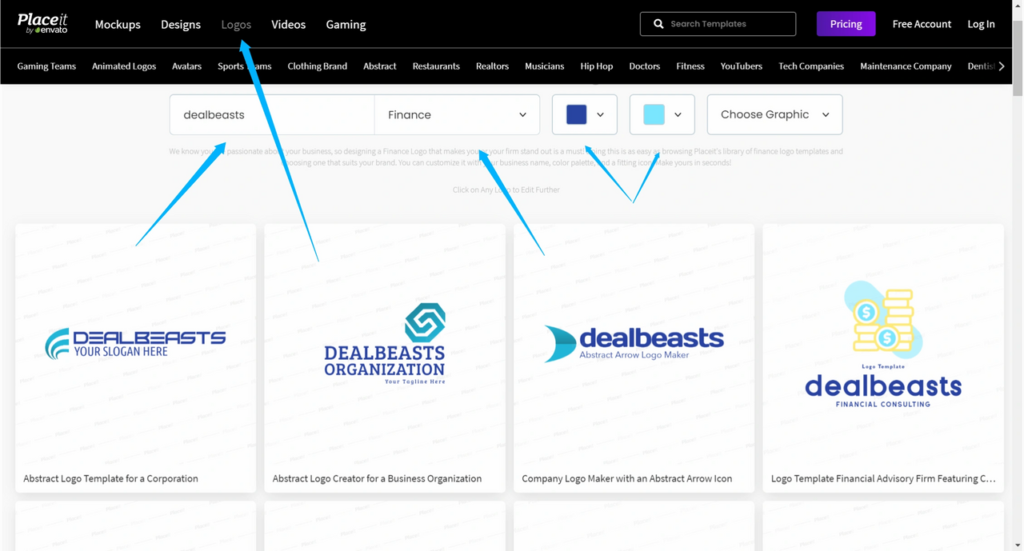Image resolution: width=1024 pixels, height=551 pixels.
Task: Focus the Search Templates field
Action: coord(718,24)
